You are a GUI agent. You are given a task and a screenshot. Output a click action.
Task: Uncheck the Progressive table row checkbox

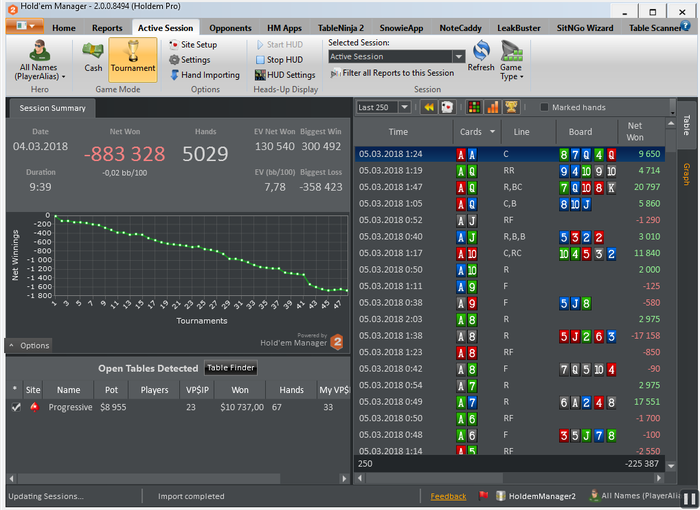click(15, 407)
